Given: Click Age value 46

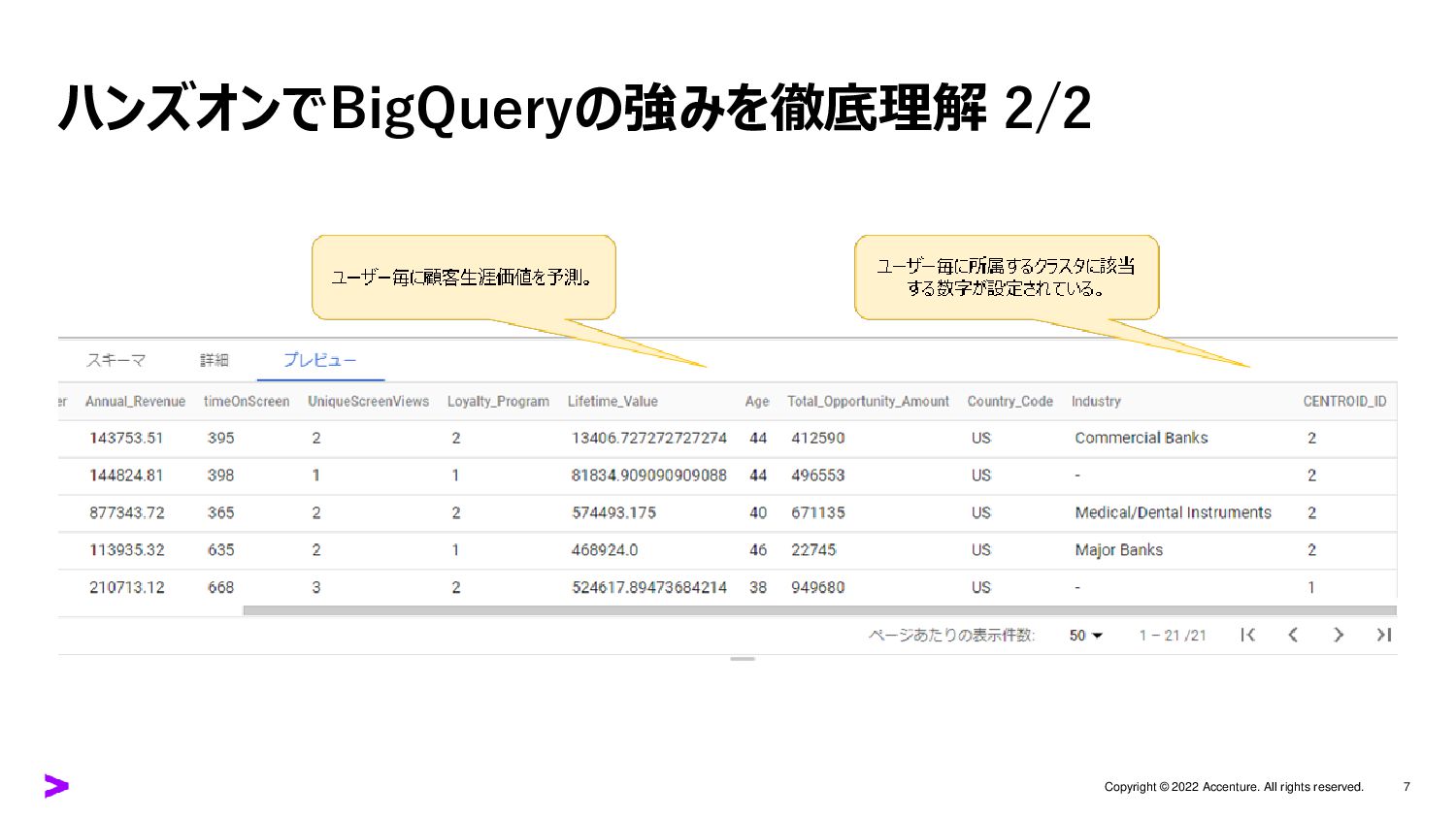Looking at the screenshot, I should [758, 550].
